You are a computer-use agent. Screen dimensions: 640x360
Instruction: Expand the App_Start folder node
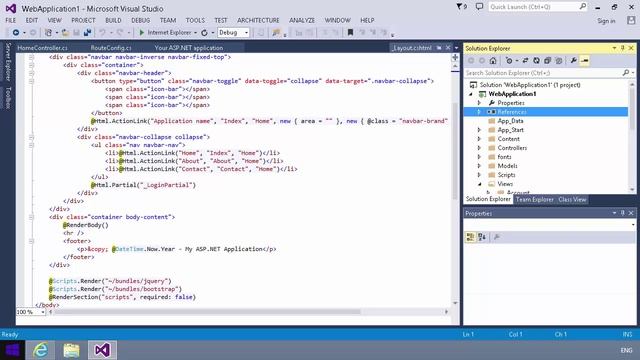480,130
